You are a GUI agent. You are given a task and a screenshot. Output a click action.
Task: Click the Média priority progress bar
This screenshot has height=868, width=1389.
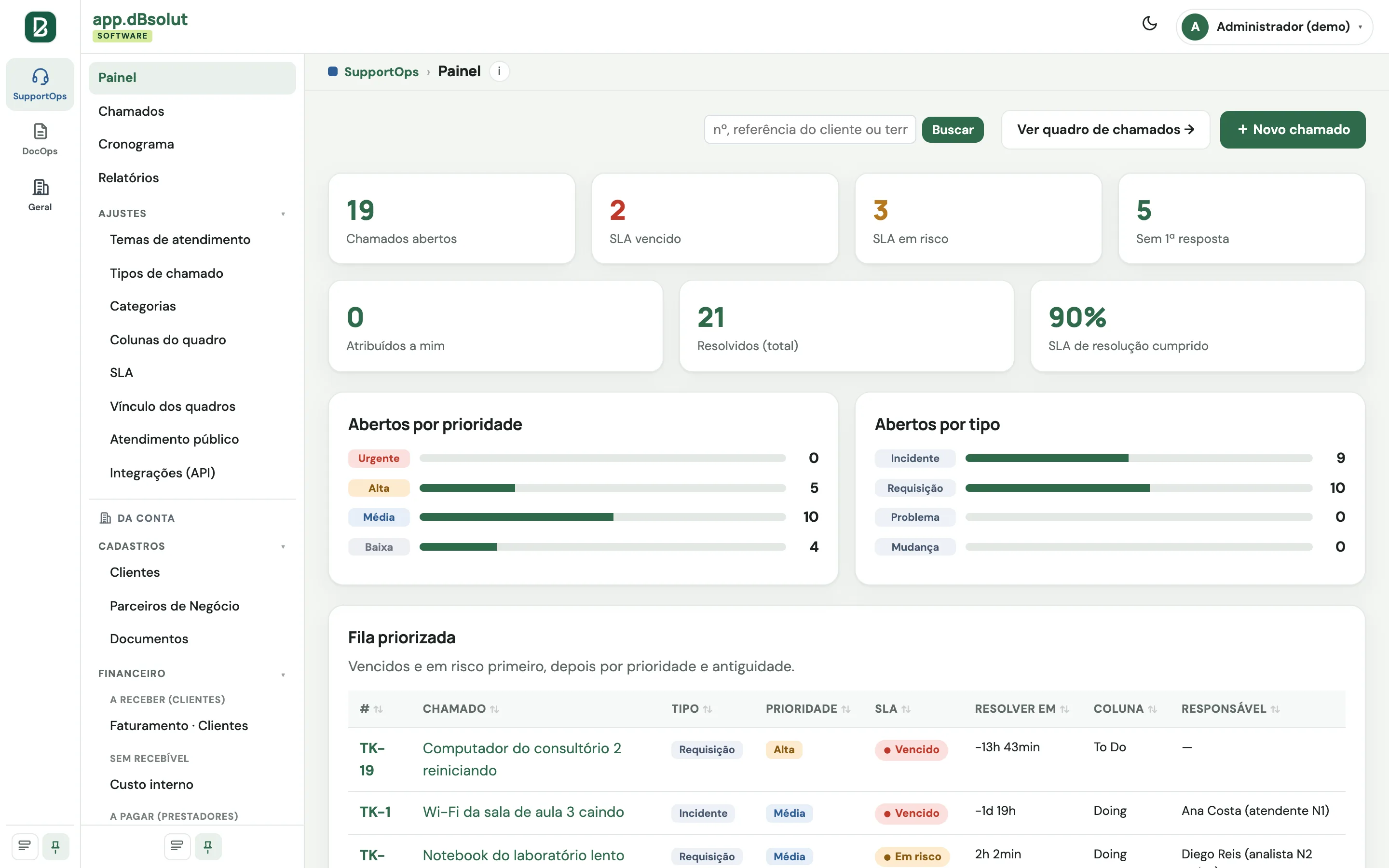point(603,517)
